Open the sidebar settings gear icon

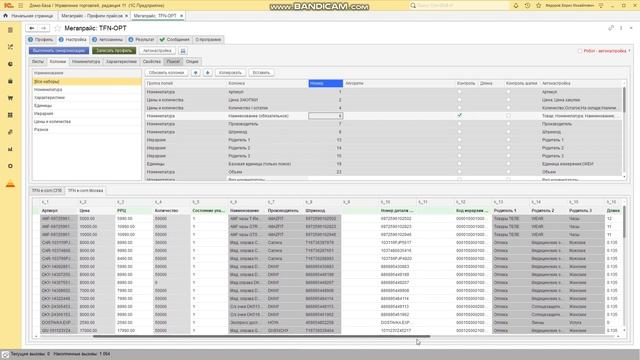pos(11,166)
